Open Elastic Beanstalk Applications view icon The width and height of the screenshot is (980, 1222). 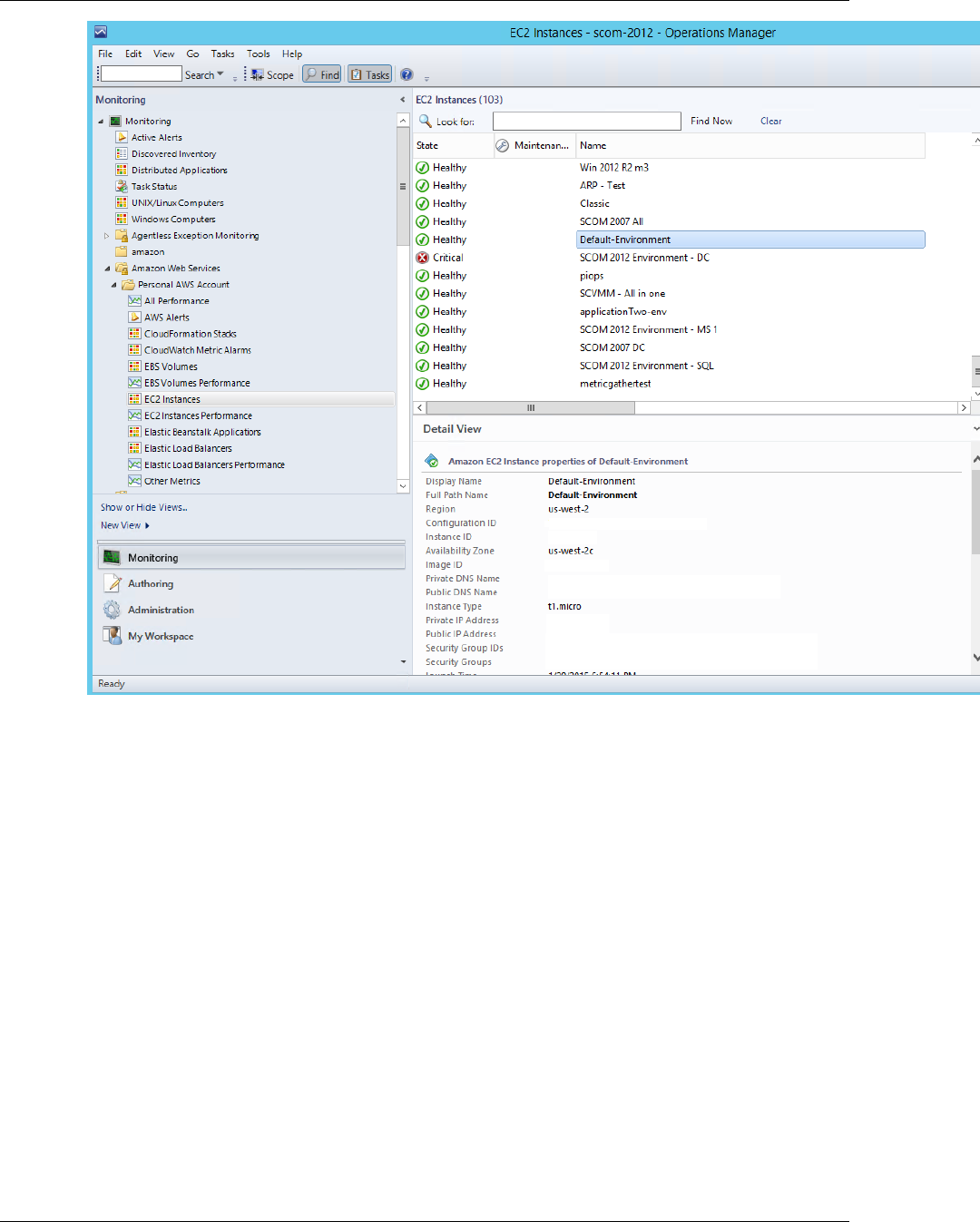point(134,432)
